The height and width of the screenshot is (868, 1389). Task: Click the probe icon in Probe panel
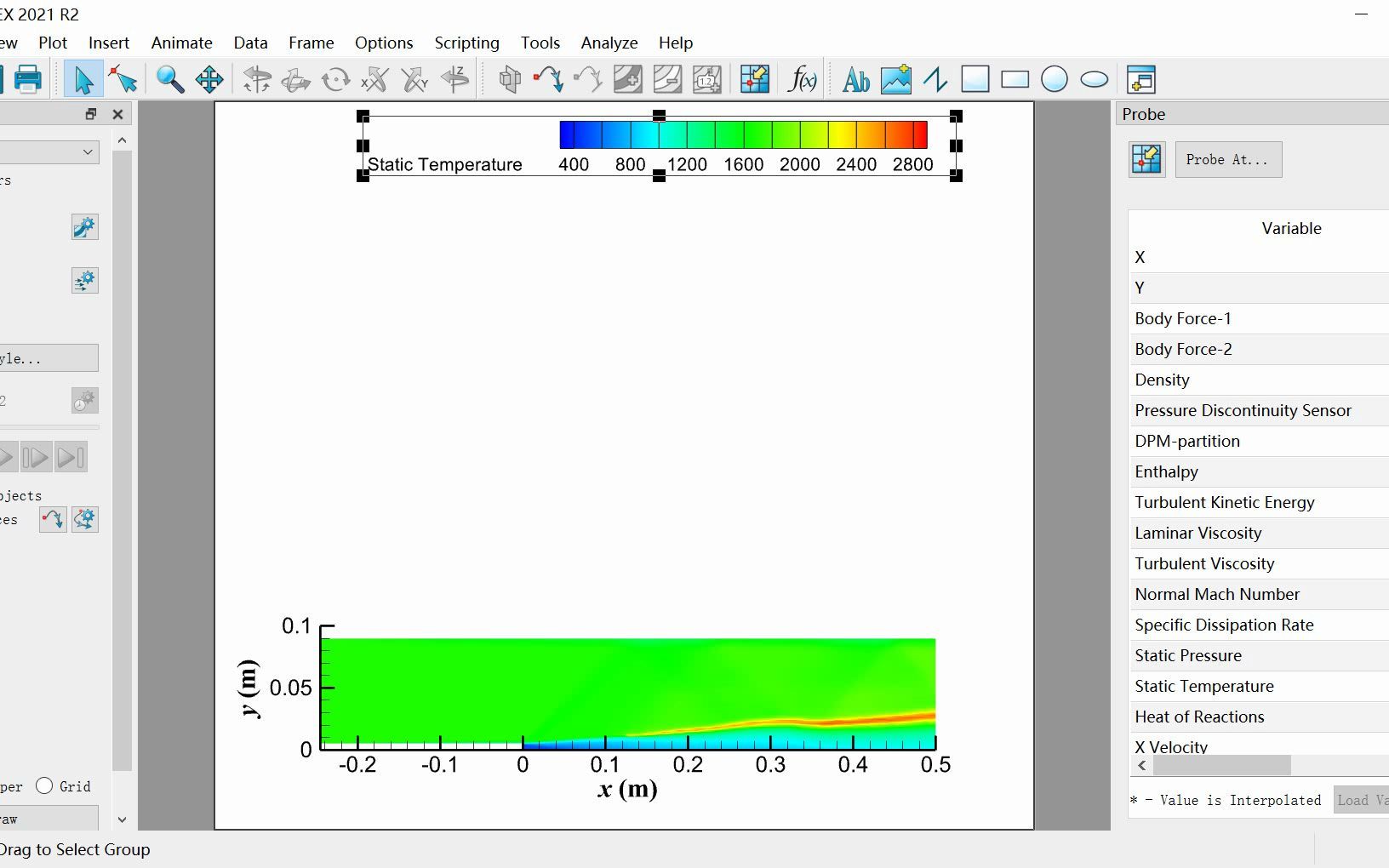1146,159
